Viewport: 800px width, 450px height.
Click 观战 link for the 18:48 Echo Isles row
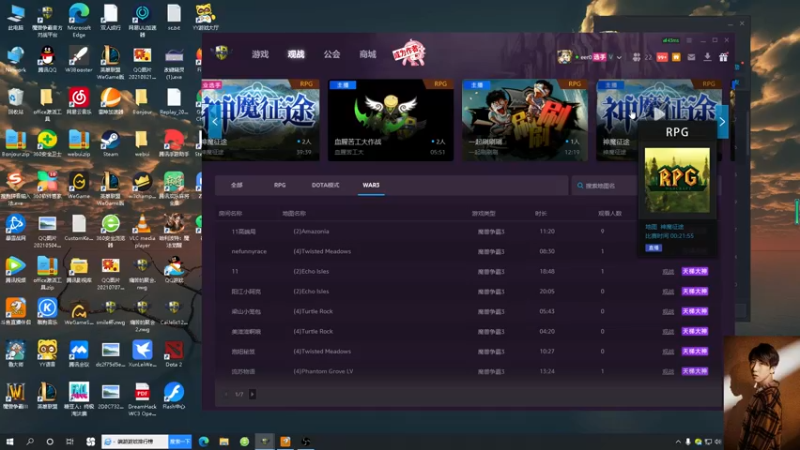pos(668,271)
